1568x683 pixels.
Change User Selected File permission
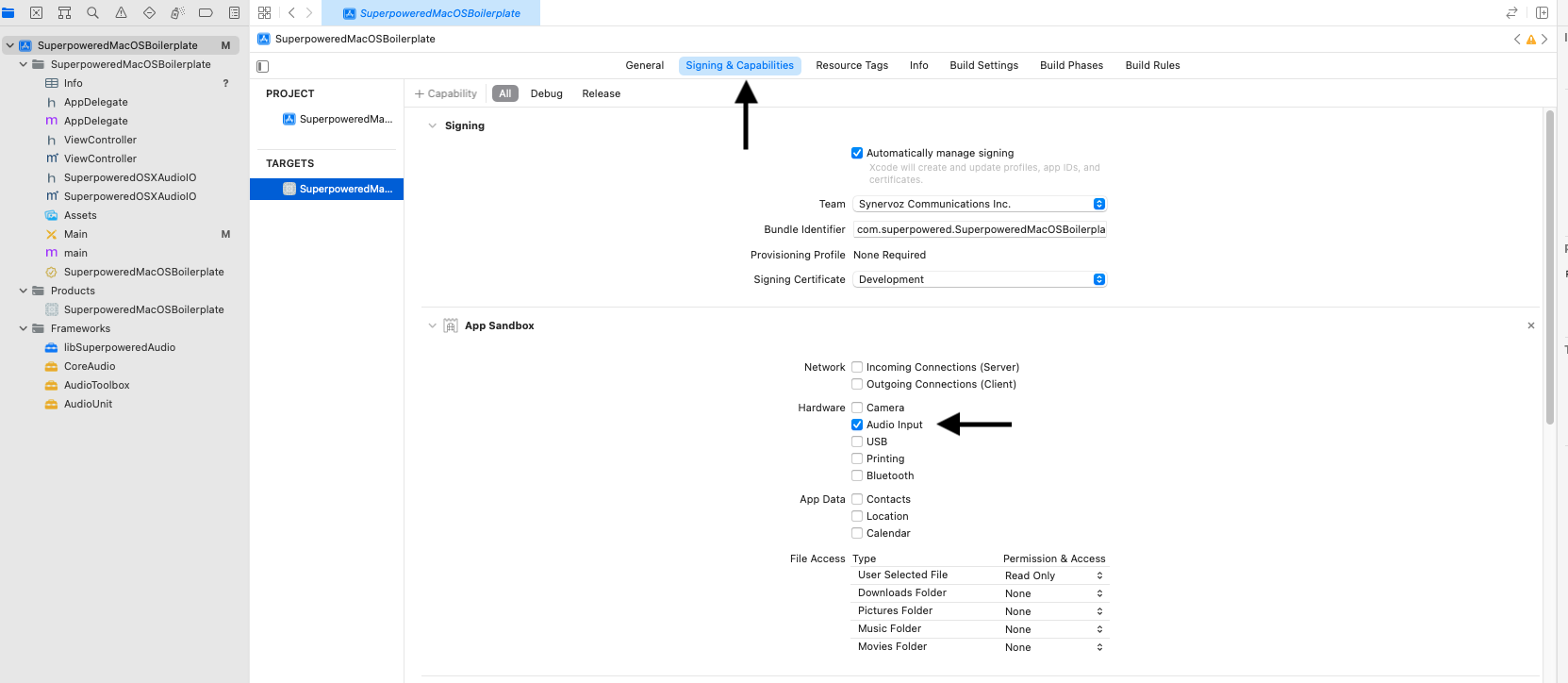1053,575
